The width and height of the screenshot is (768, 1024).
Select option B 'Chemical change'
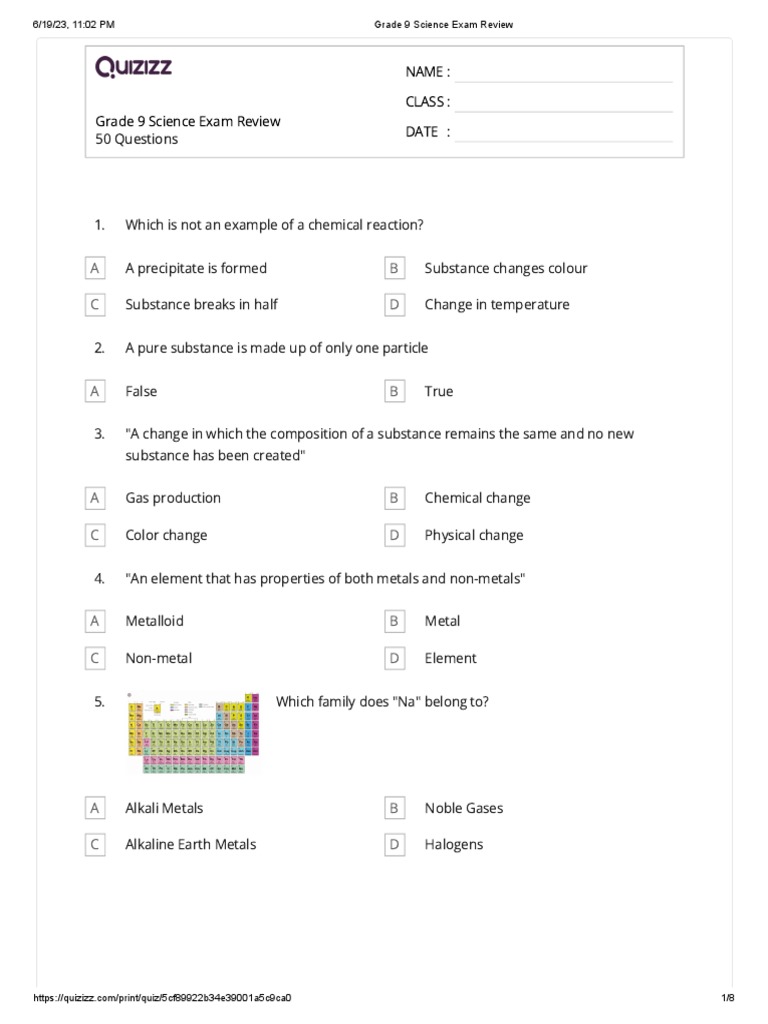click(x=394, y=498)
